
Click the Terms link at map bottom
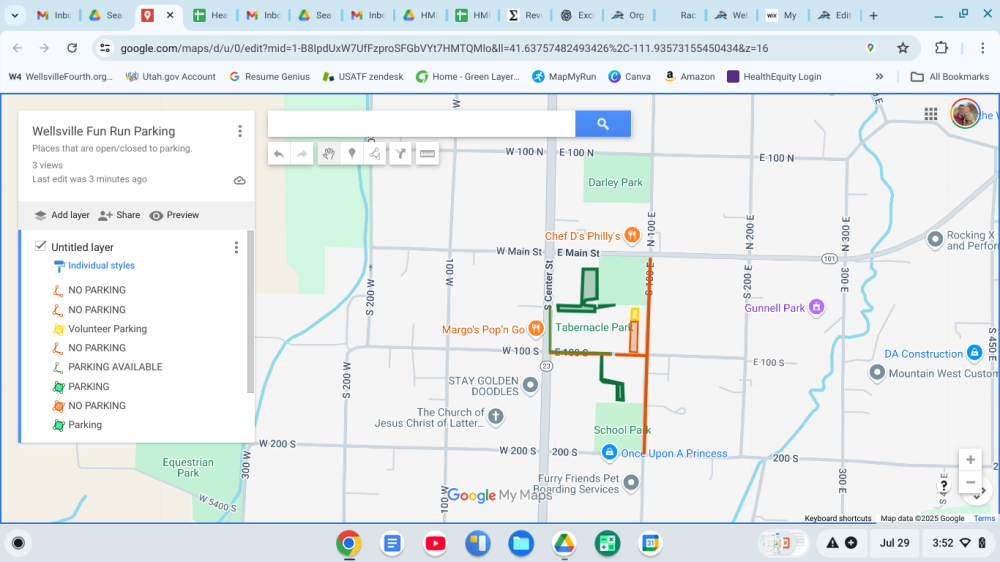click(x=983, y=518)
